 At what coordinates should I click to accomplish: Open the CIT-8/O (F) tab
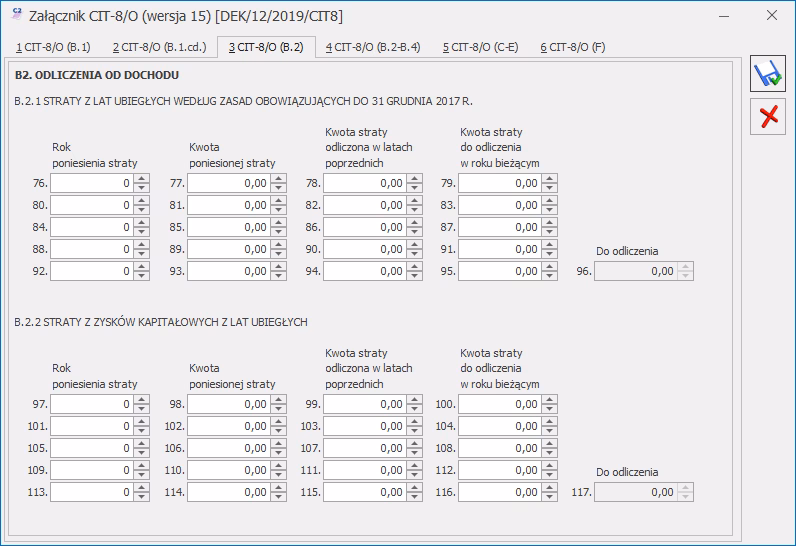tap(573, 47)
